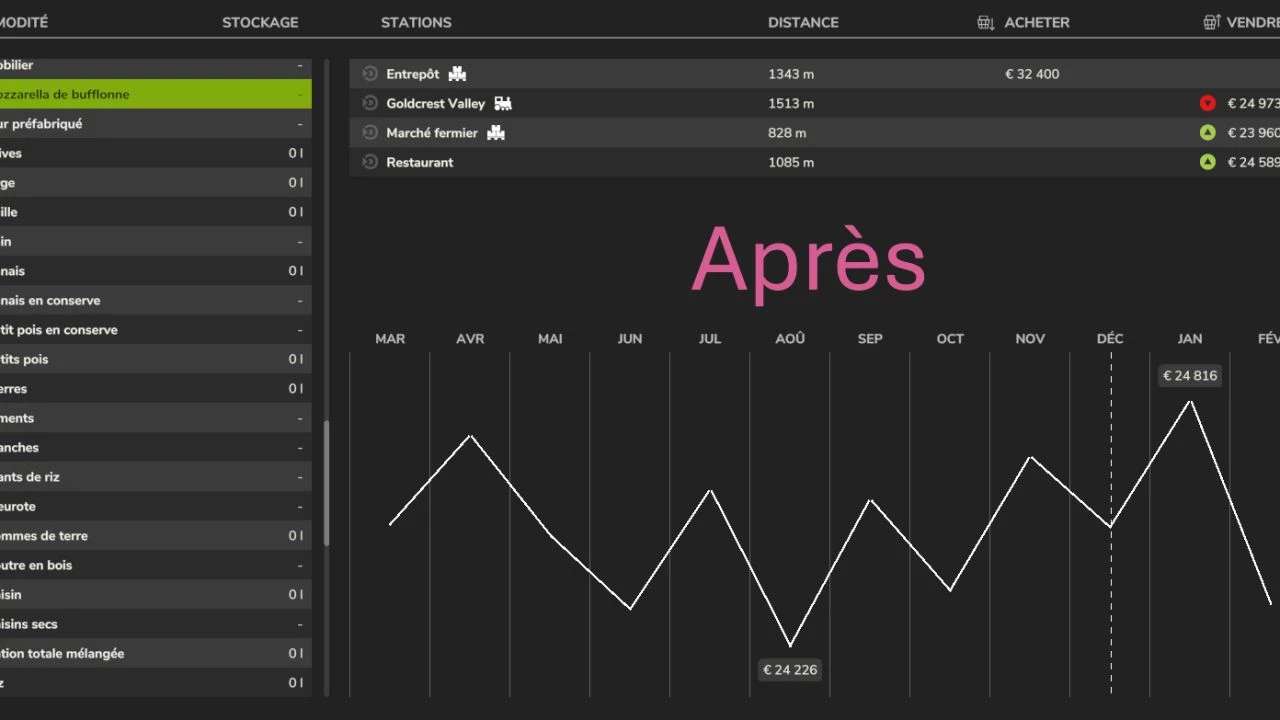Click the green price rise indicator for Restaurant
The height and width of the screenshot is (720, 1280).
point(1208,161)
